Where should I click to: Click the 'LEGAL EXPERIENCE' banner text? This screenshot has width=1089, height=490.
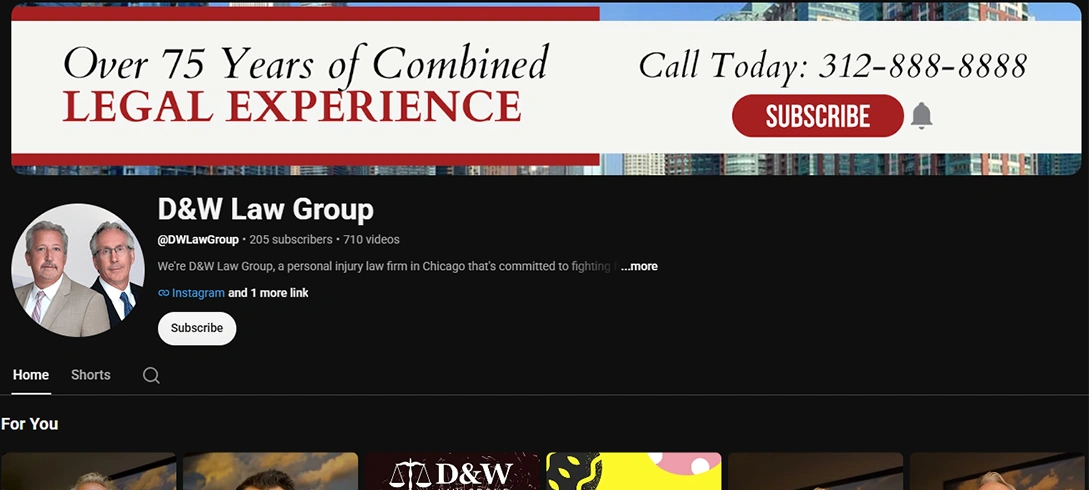coord(292,106)
